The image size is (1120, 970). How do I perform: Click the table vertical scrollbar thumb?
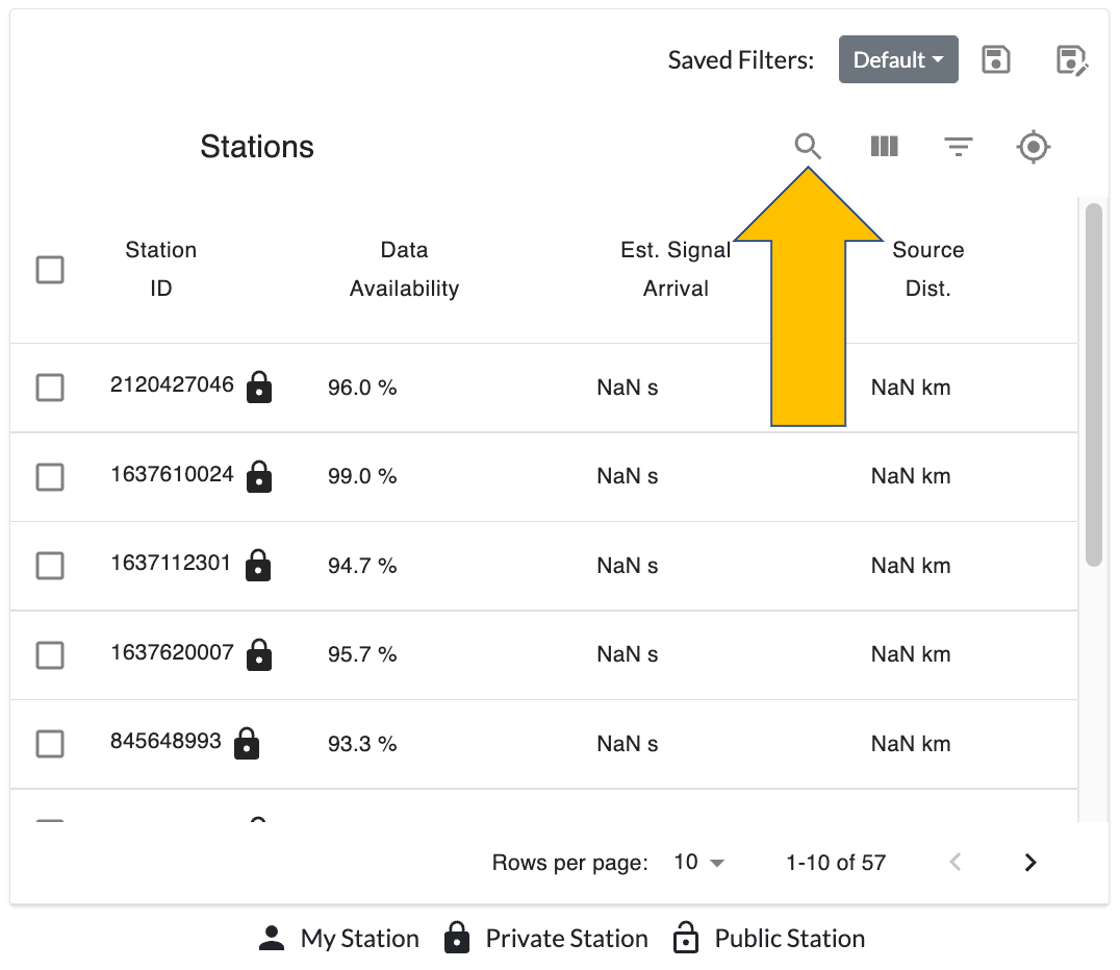point(1094,385)
